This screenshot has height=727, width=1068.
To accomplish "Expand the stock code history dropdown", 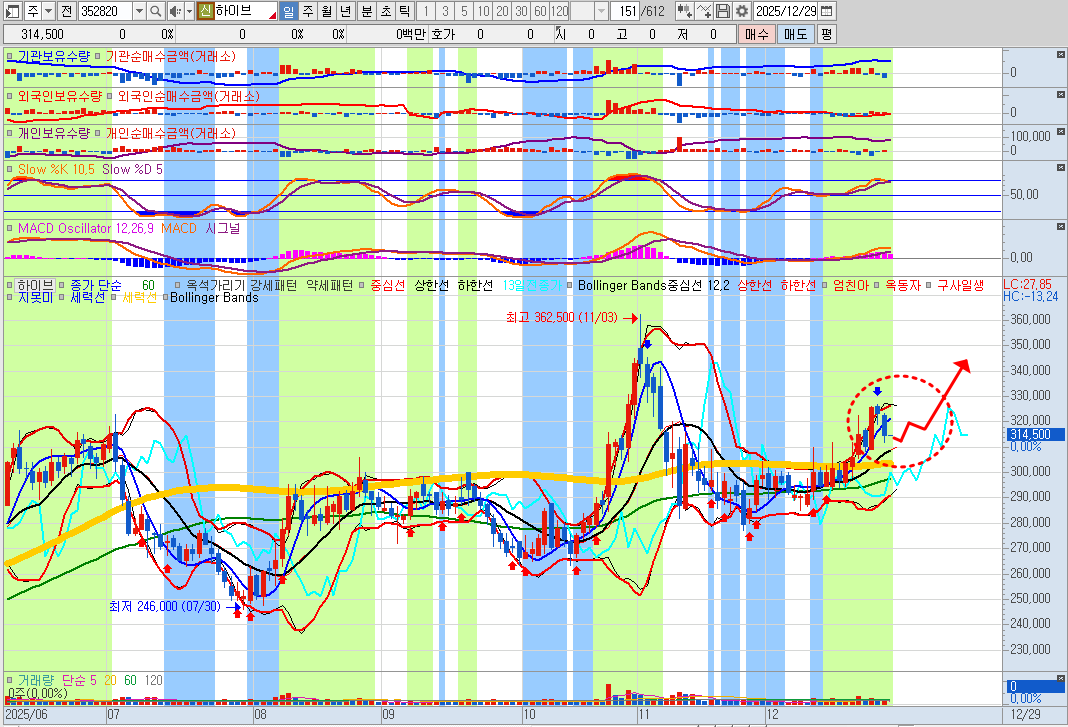I will pos(138,11).
